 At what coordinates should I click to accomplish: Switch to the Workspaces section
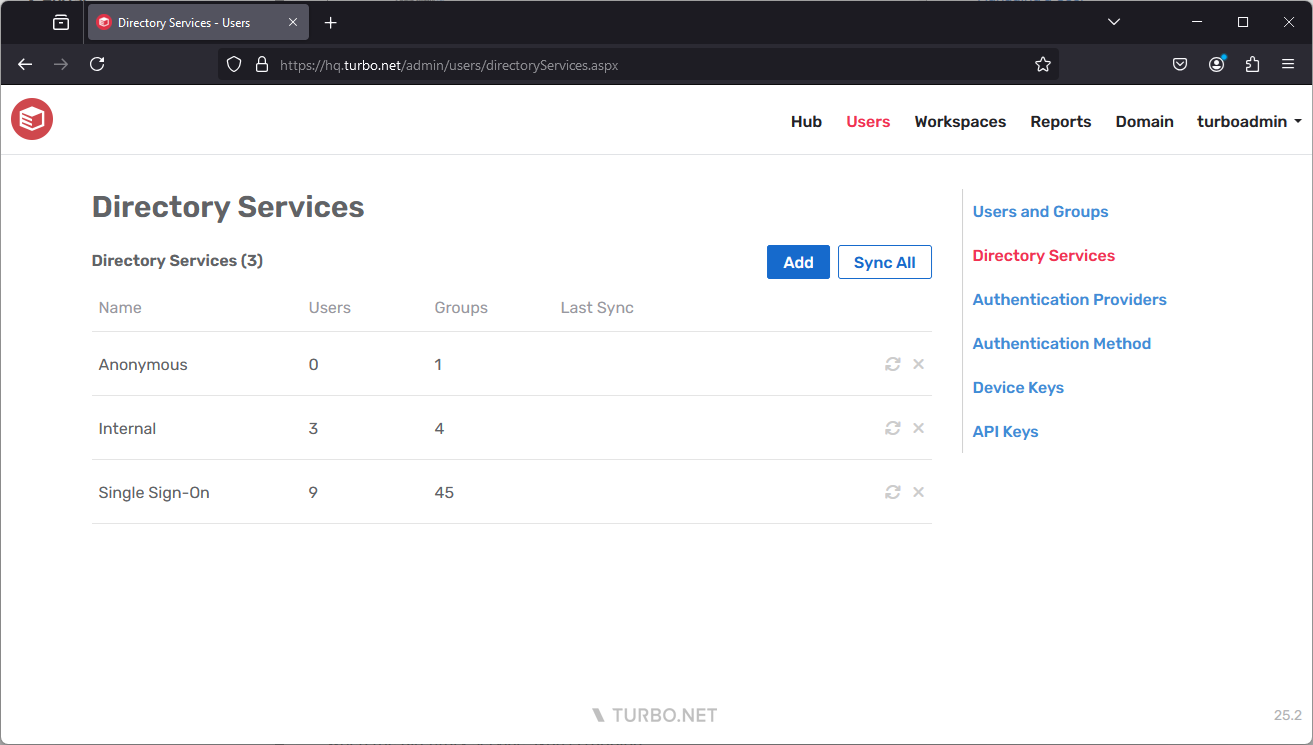pyautogui.click(x=959, y=121)
